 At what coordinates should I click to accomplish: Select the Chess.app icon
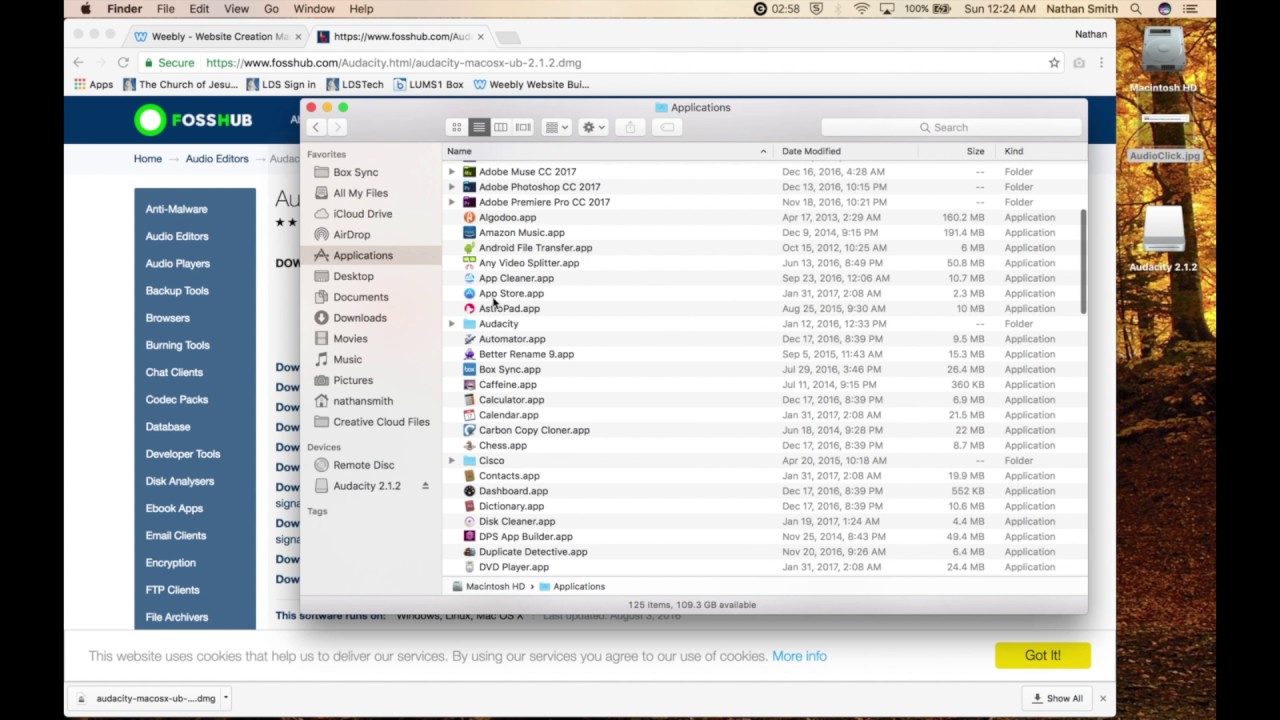coord(469,445)
